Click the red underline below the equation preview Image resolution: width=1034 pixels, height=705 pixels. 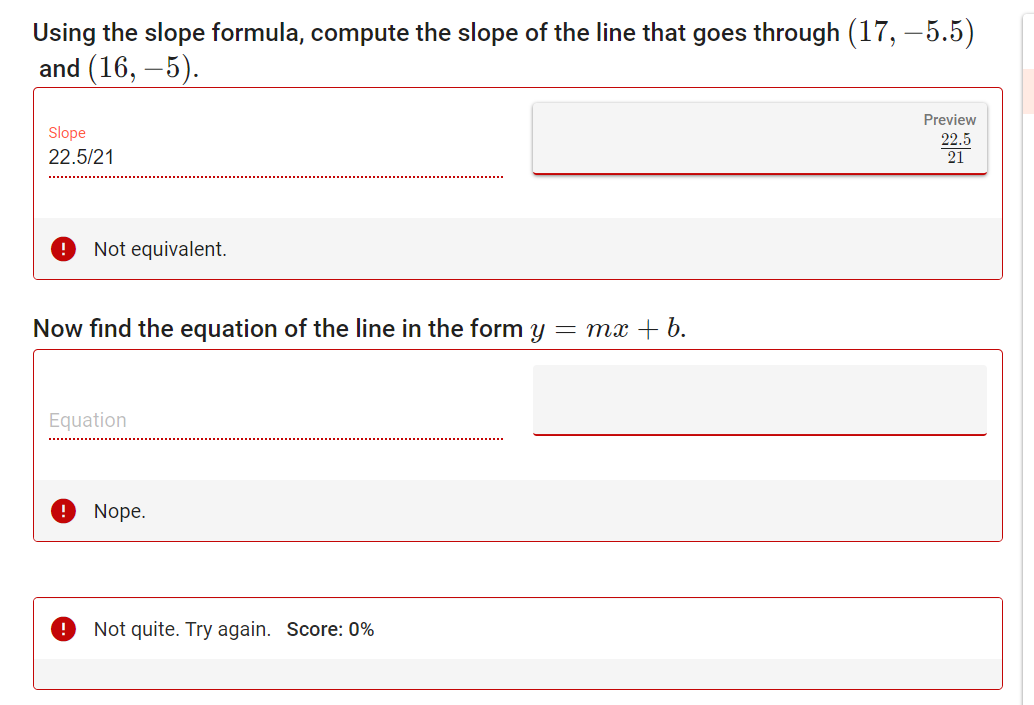tap(759, 434)
